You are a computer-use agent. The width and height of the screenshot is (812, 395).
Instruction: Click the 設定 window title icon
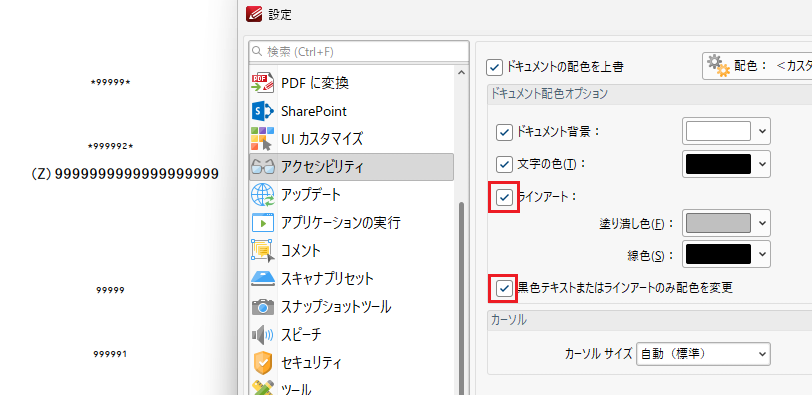(254, 15)
